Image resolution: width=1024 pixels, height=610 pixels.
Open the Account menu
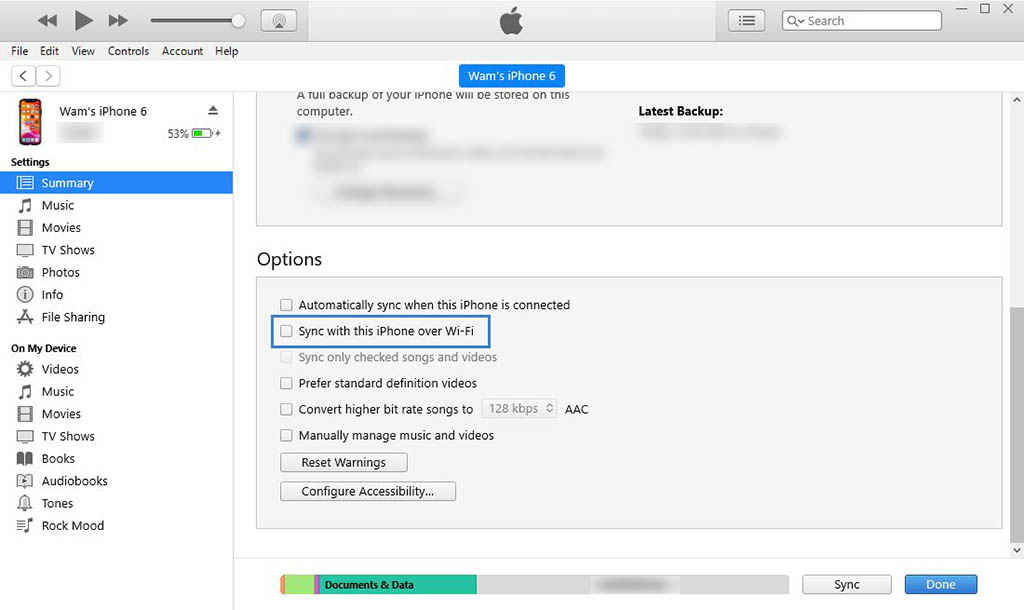click(182, 51)
